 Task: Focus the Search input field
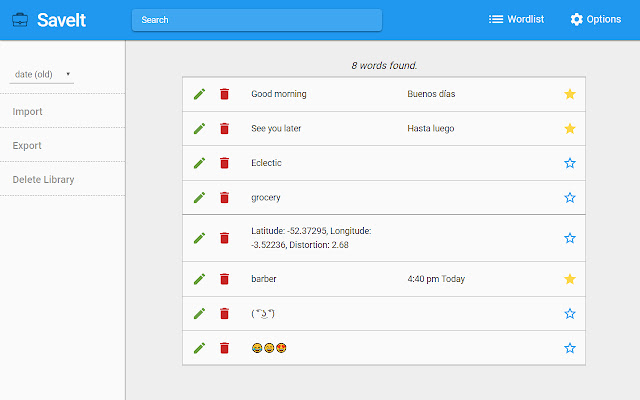tap(257, 20)
